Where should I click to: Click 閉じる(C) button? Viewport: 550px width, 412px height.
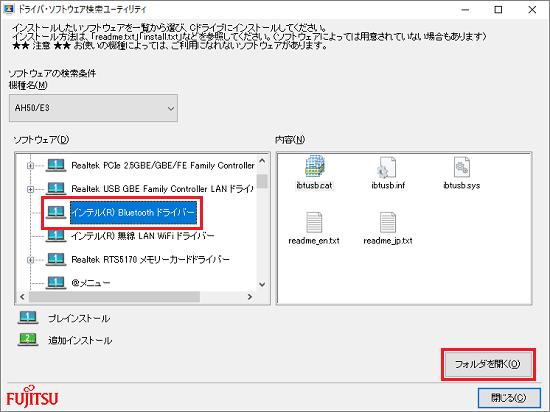(509, 398)
